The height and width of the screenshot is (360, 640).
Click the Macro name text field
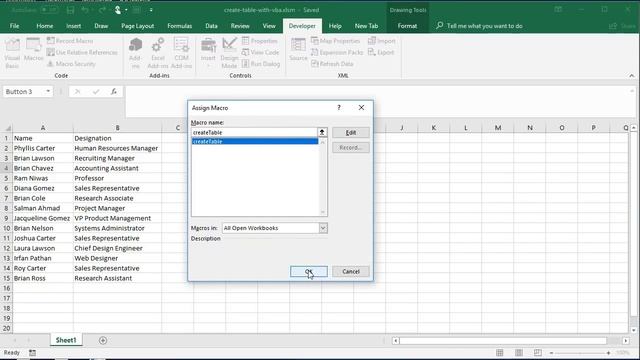click(254, 132)
